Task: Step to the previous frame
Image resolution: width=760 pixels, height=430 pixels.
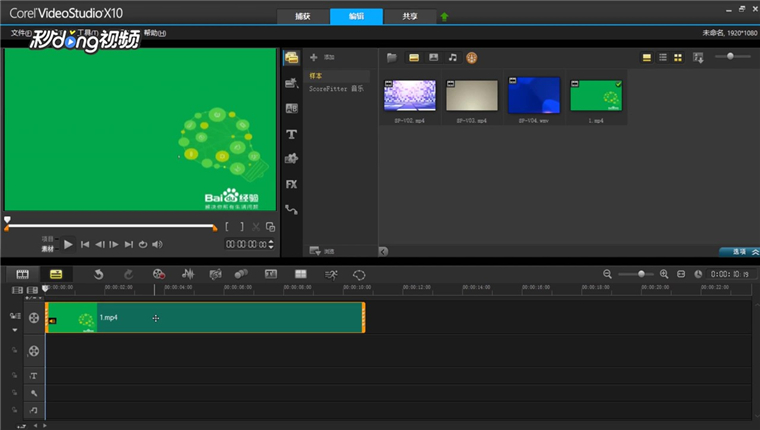Action: [99, 244]
